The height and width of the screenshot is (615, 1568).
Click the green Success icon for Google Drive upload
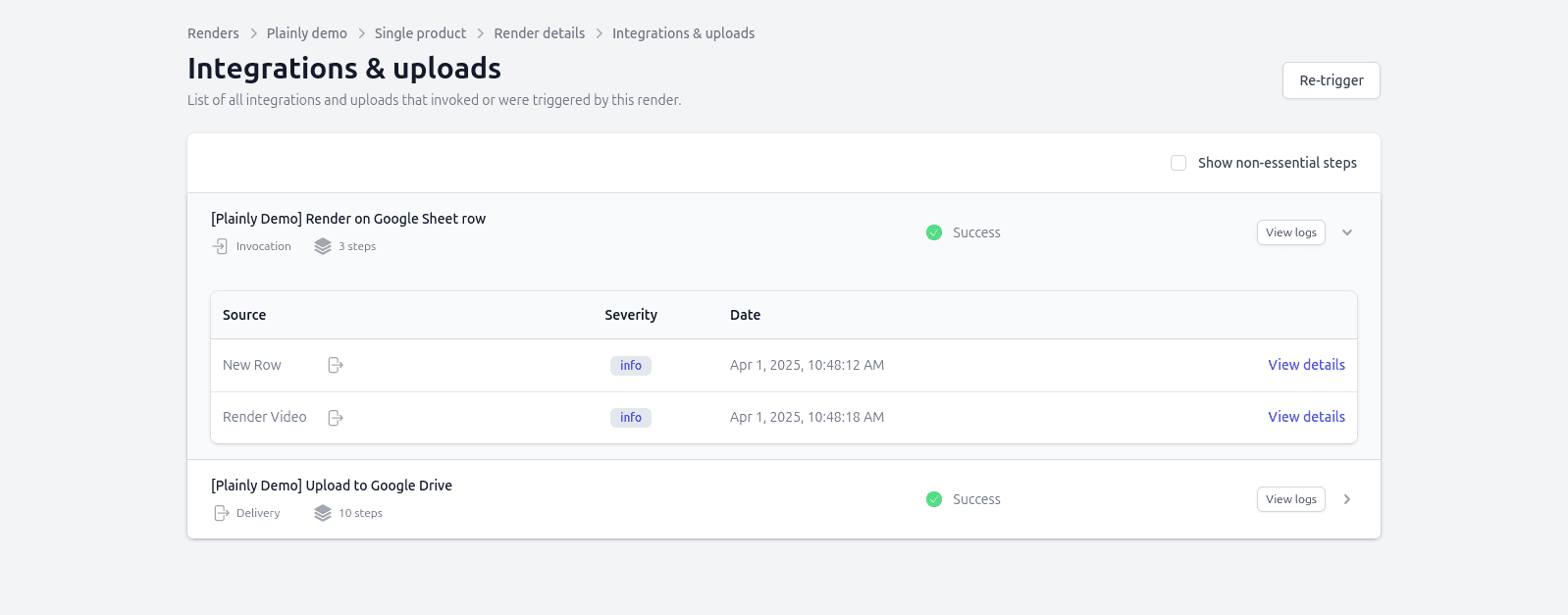(934, 499)
